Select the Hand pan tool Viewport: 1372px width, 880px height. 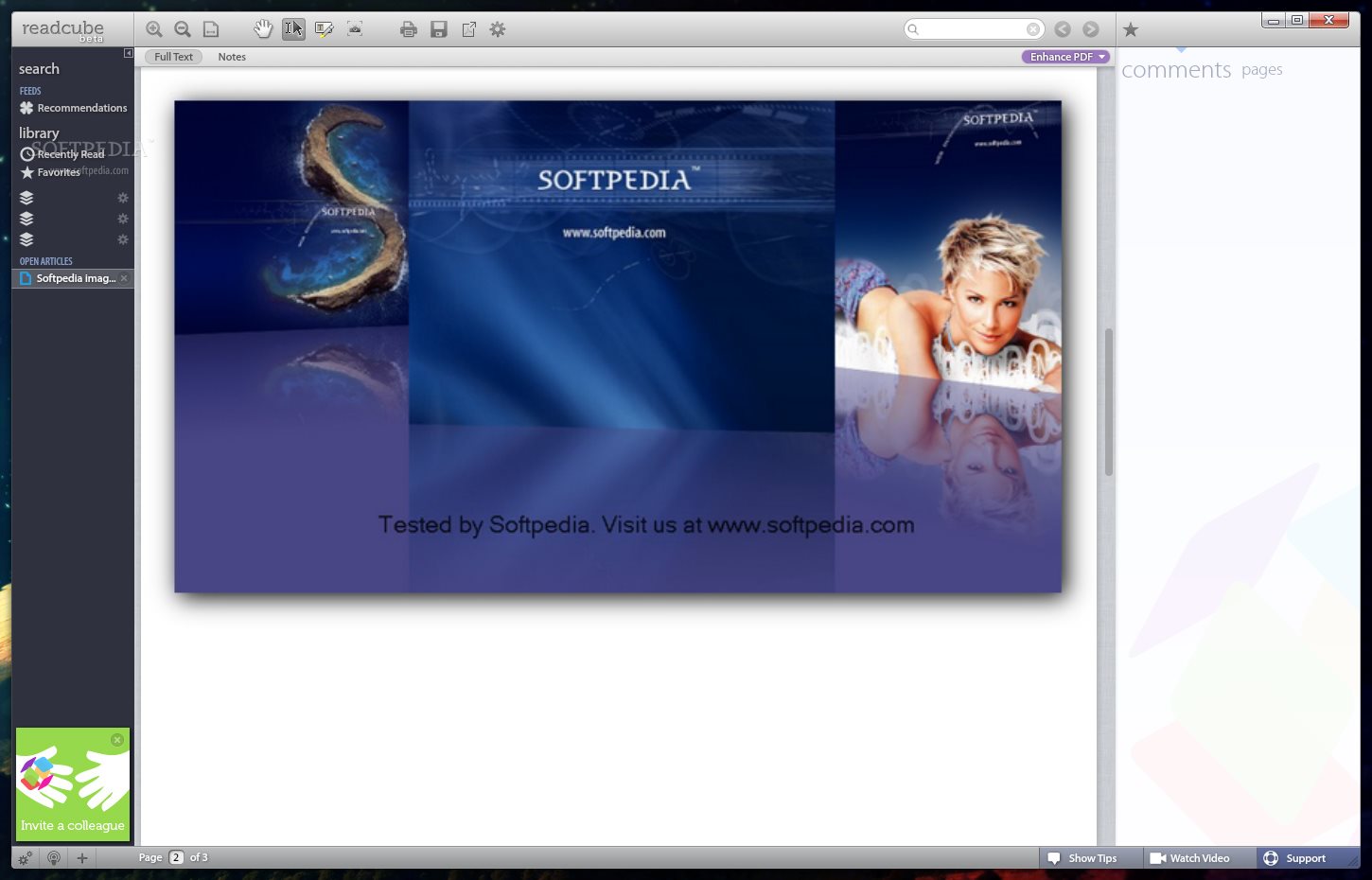[x=263, y=29]
